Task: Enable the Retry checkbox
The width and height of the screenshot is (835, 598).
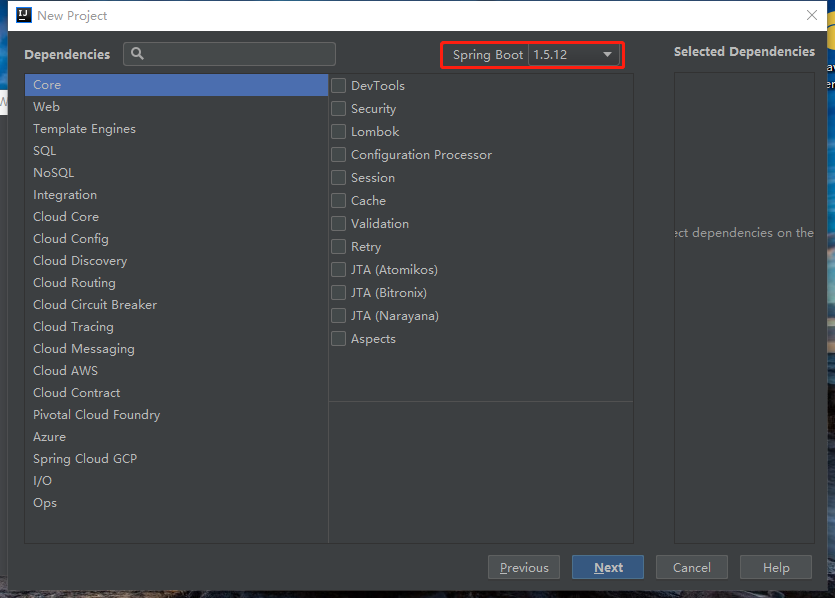Action: pyautogui.click(x=339, y=247)
